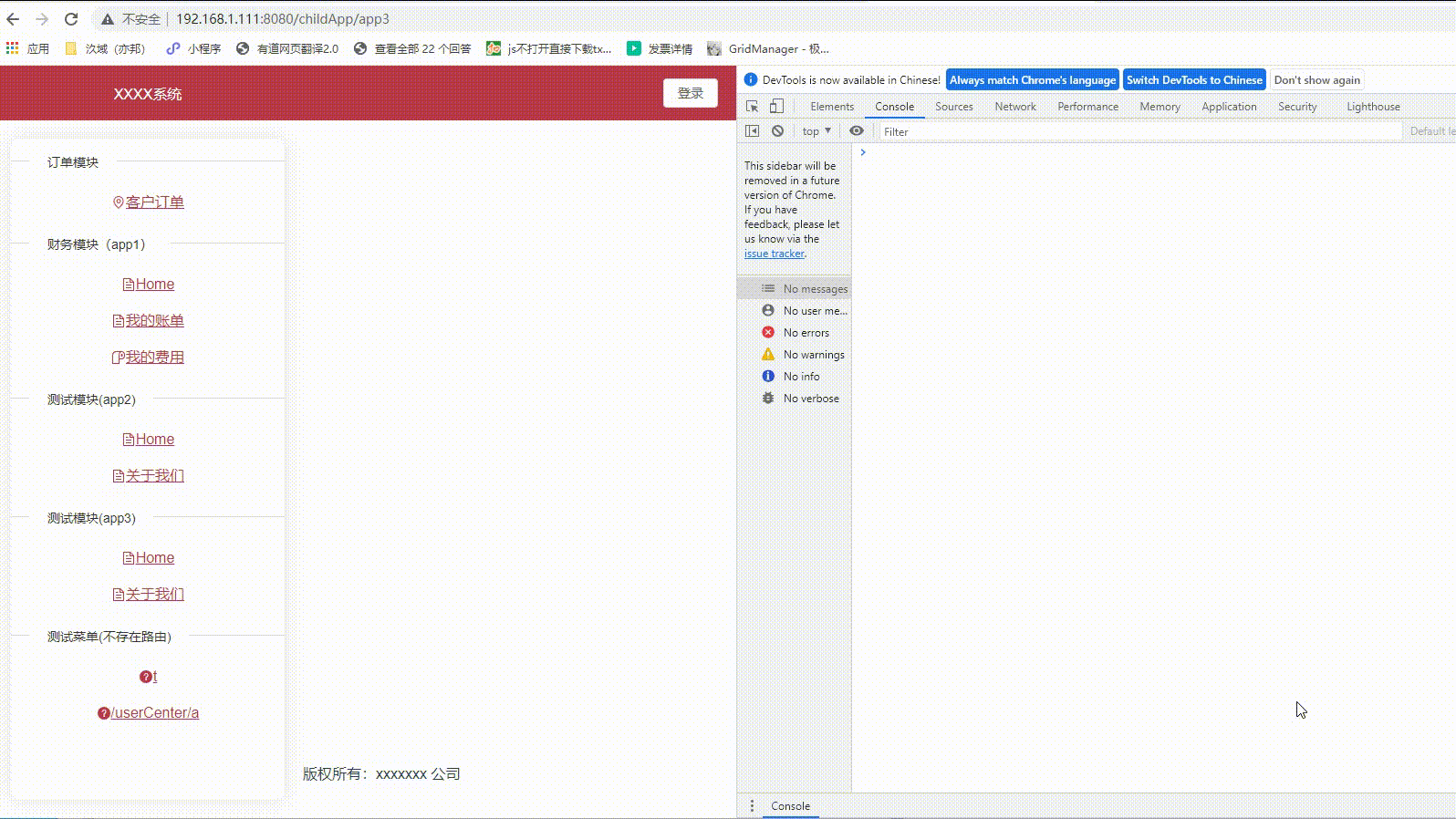The width and height of the screenshot is (1456, 819).
Task: Open the 次域（亦邦）bookmark folder
Action: [105, 48]
